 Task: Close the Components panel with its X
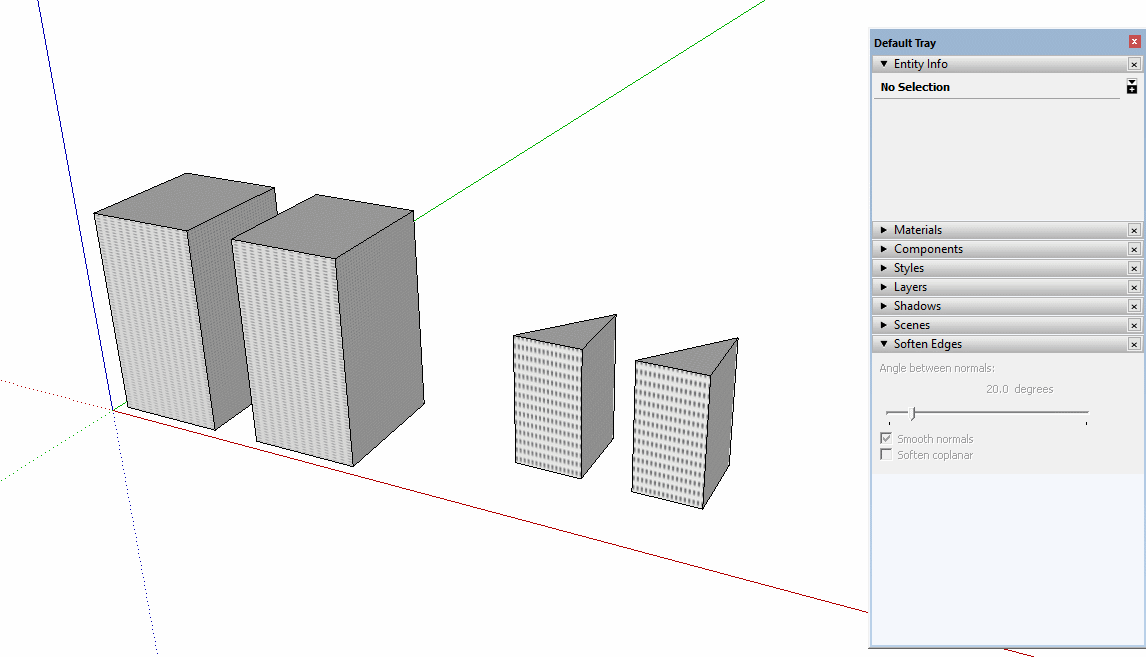(x=1134, y=249)
